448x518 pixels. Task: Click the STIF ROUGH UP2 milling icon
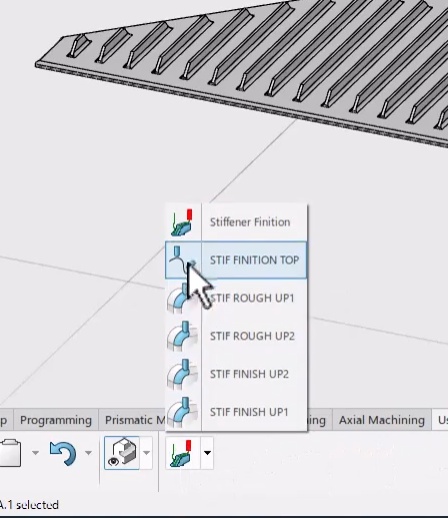click(182, 336)
